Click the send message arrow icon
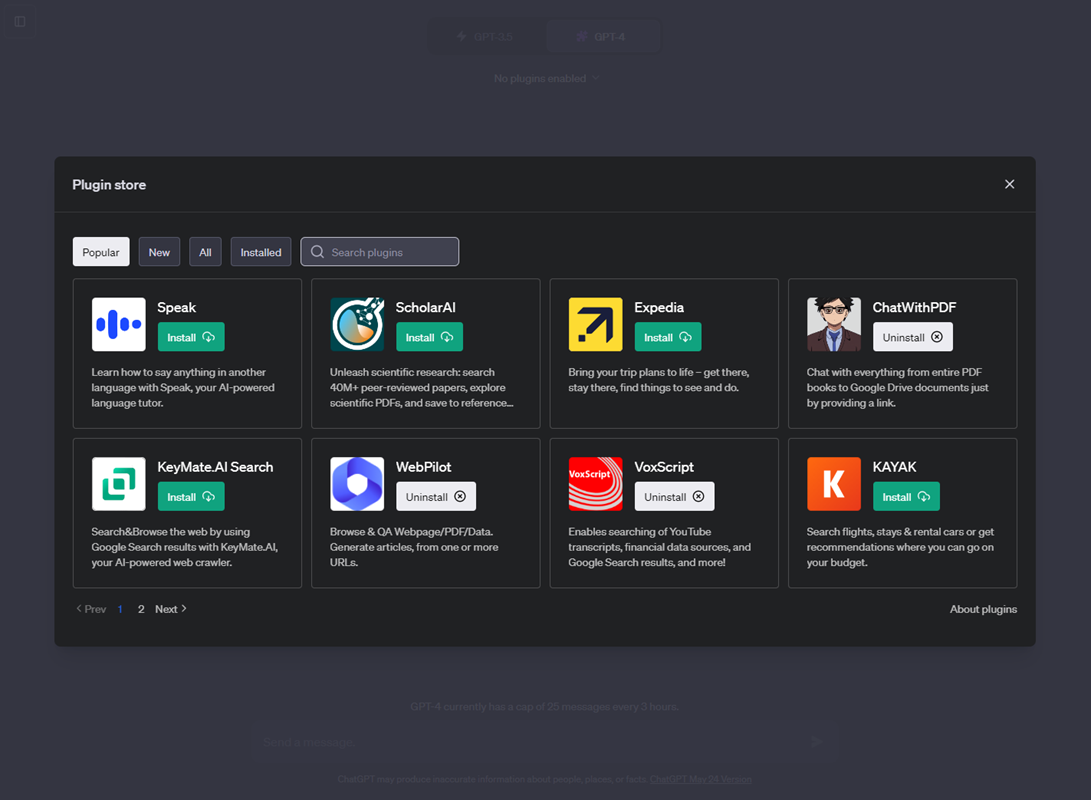Screen dimensions: 1091x800 817,742
